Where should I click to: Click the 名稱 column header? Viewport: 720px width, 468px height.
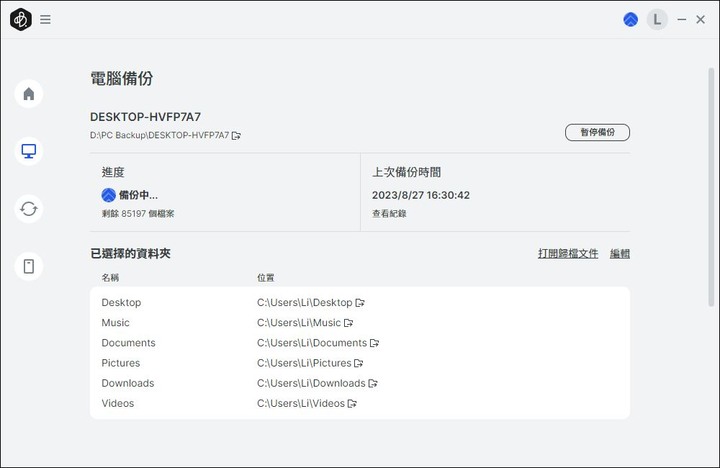click(x=110, y=278)
